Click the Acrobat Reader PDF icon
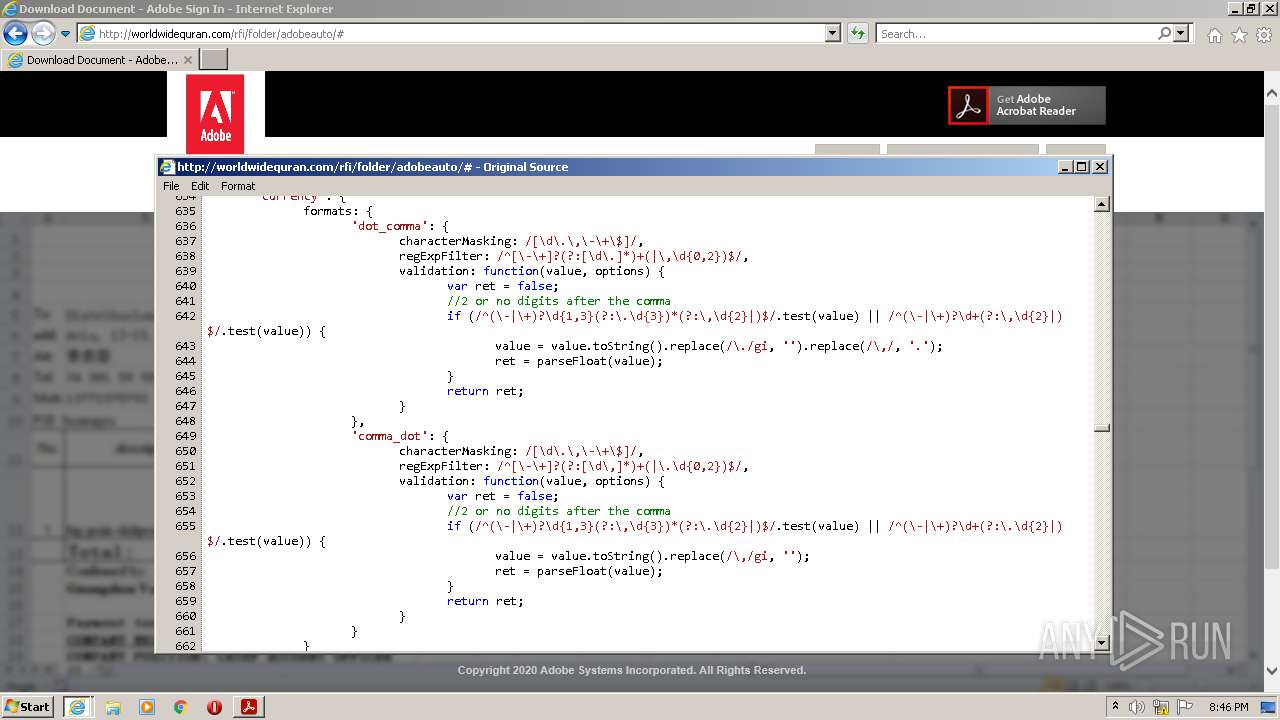The width and height of the screenshot is (1280, 720). click(968, 105)
